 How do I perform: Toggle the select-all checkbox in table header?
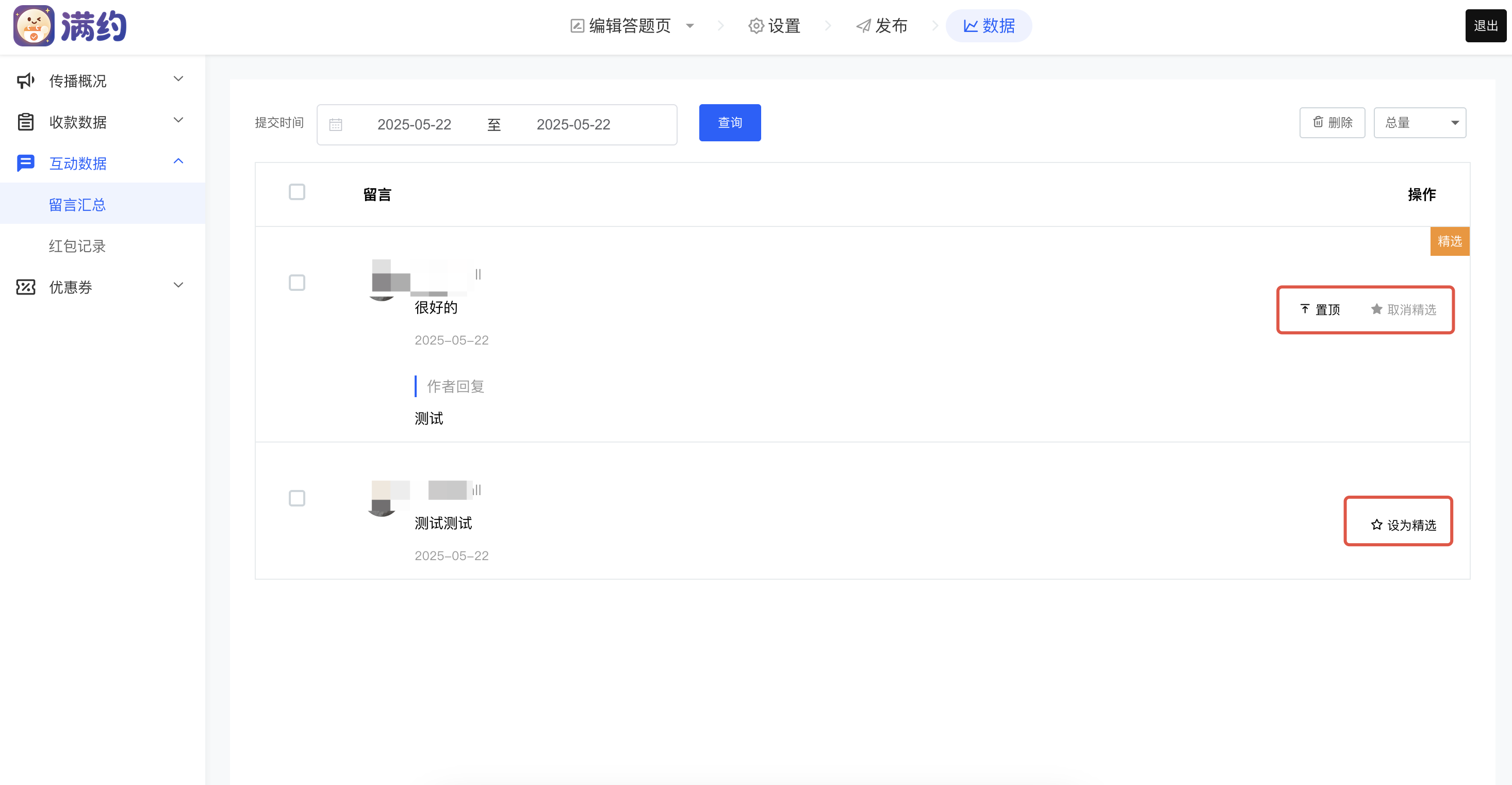pos(297,192)
